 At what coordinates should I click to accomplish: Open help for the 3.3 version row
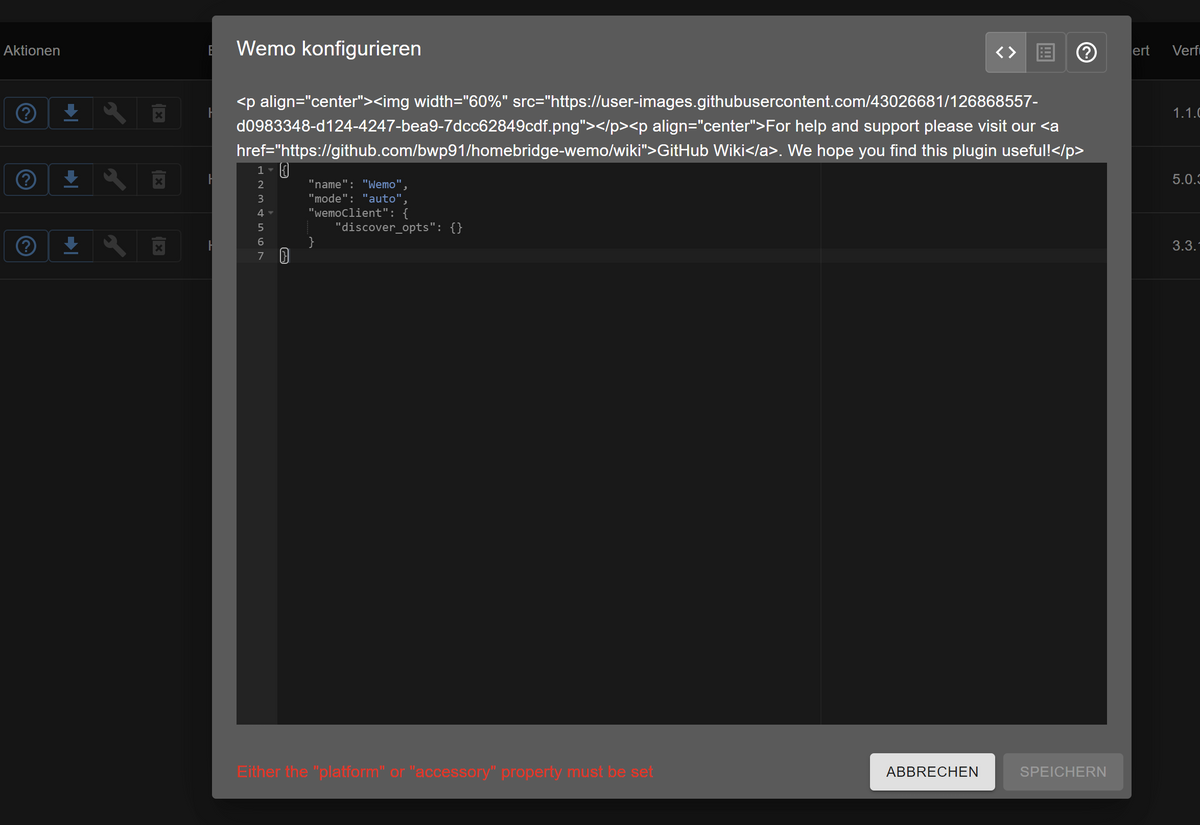27,245
